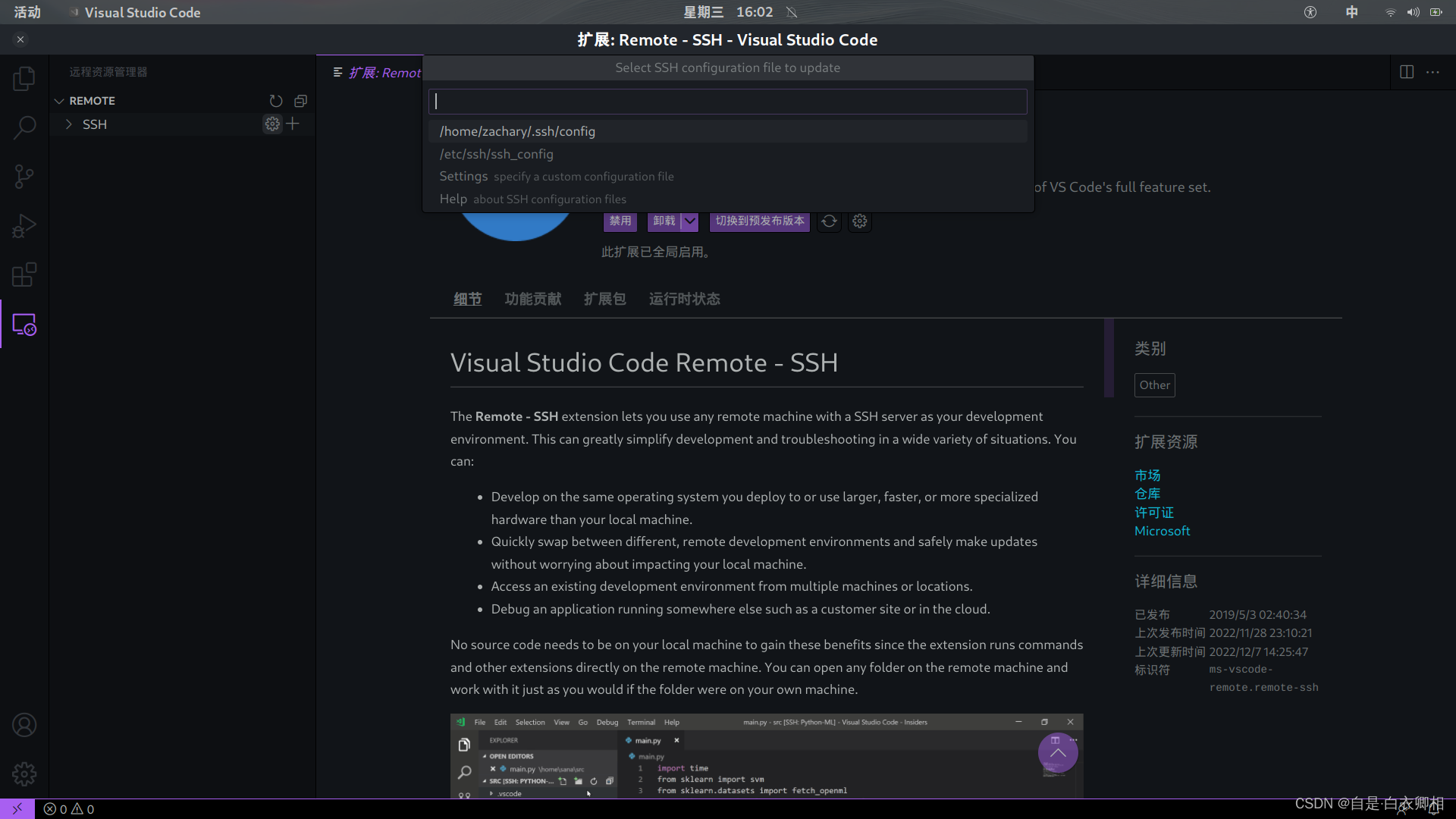Click 切换到预发布版本 button
The width and height of the screenshot is (1456, 819).
(760, 221)
